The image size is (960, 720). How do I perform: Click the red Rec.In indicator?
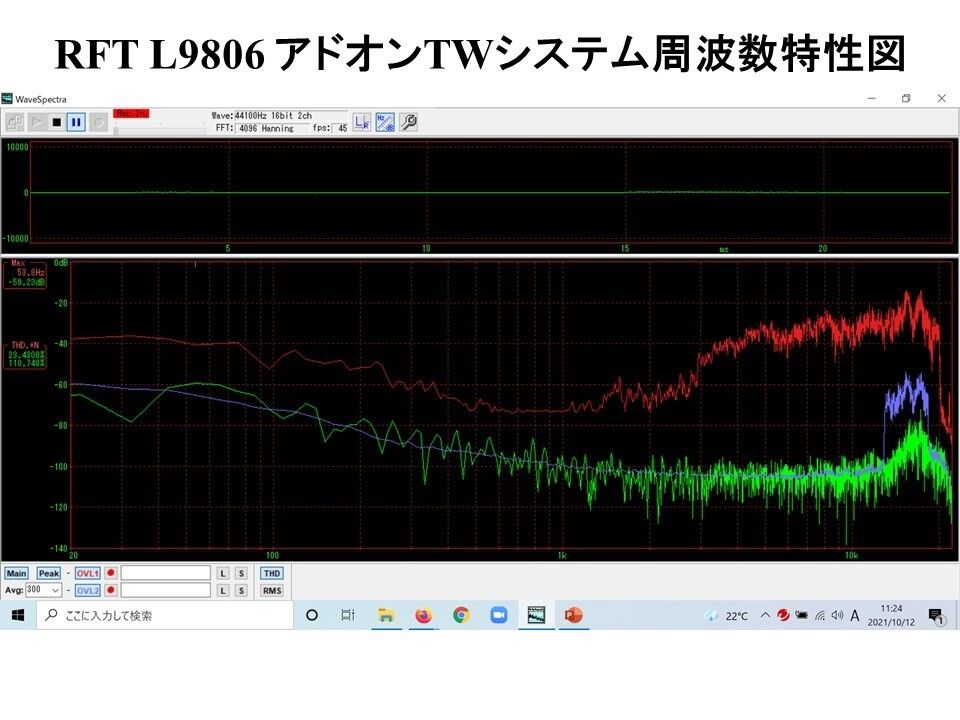tap(131, 114)
